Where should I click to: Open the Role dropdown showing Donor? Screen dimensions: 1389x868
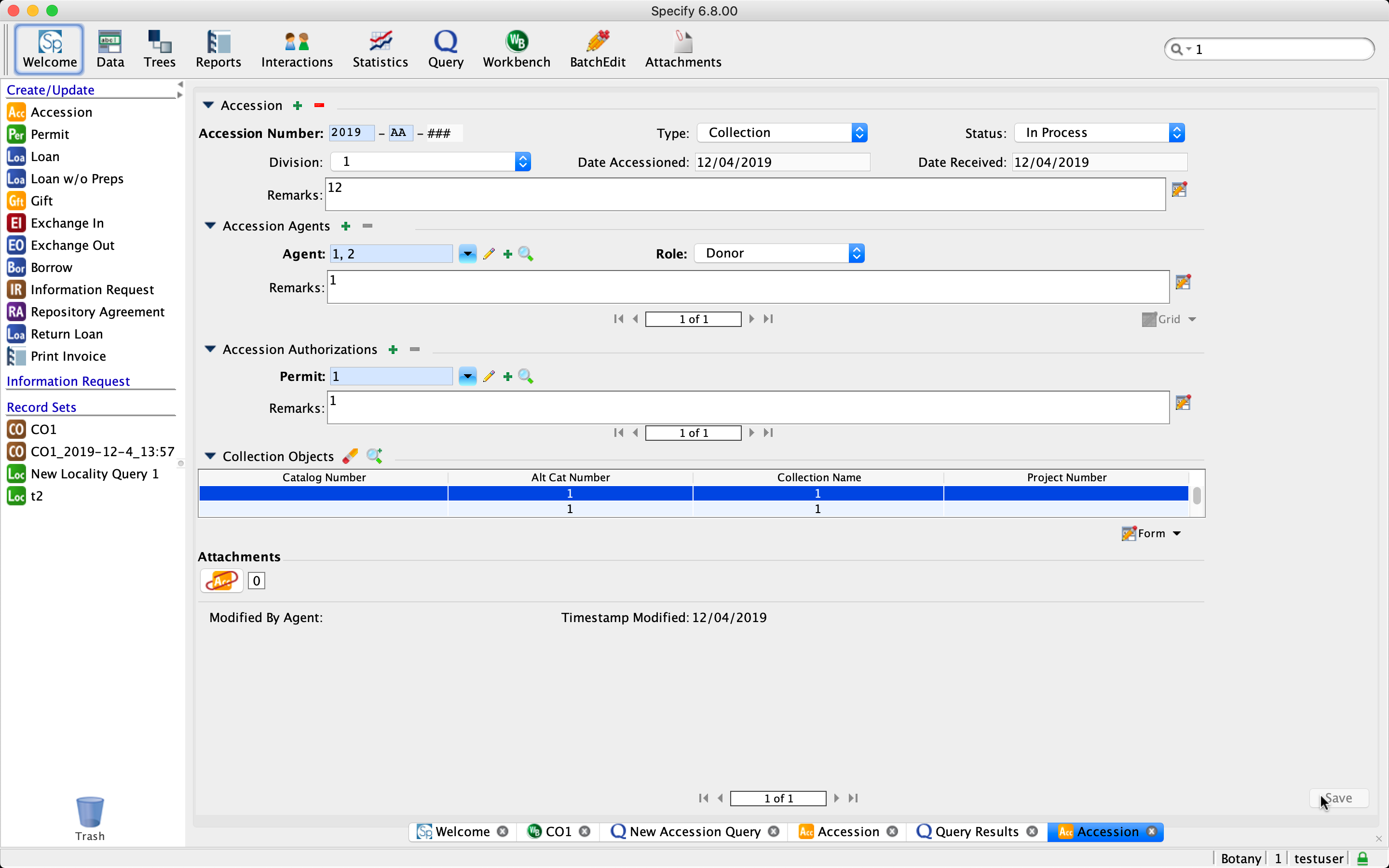point(856,253)
